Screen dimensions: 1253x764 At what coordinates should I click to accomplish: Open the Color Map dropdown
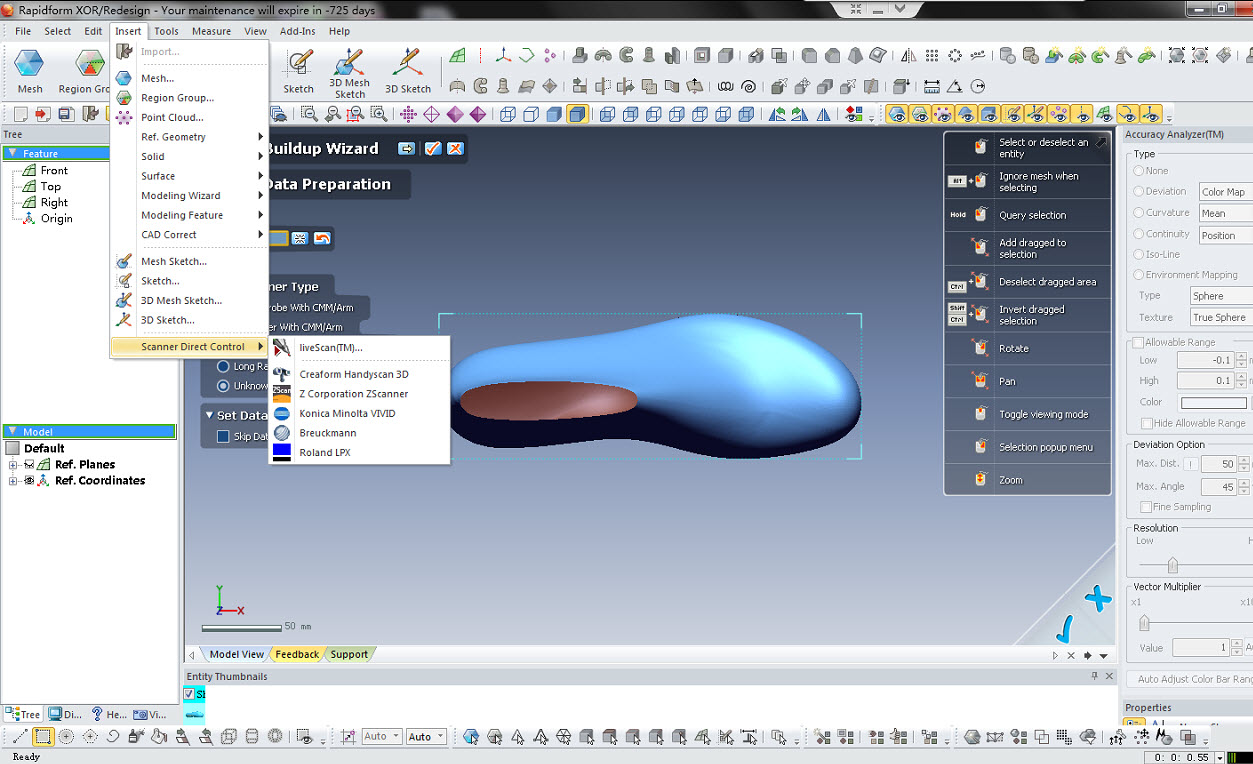(1225, 192)
